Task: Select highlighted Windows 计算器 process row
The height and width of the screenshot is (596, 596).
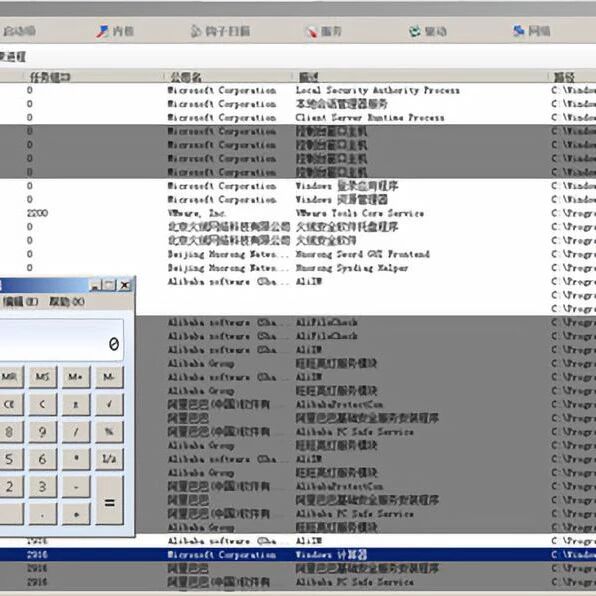Action: [x=298, y=555]
